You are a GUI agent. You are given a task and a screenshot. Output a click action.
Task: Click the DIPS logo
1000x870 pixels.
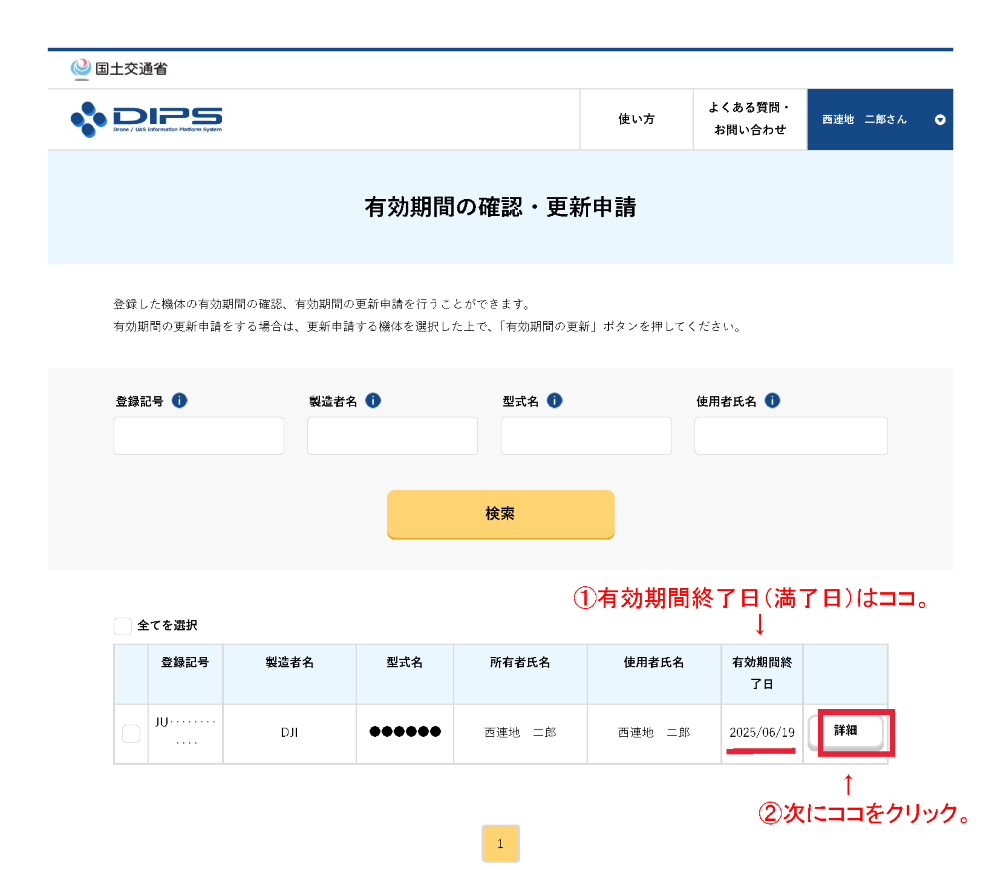[x=147, y=119]
